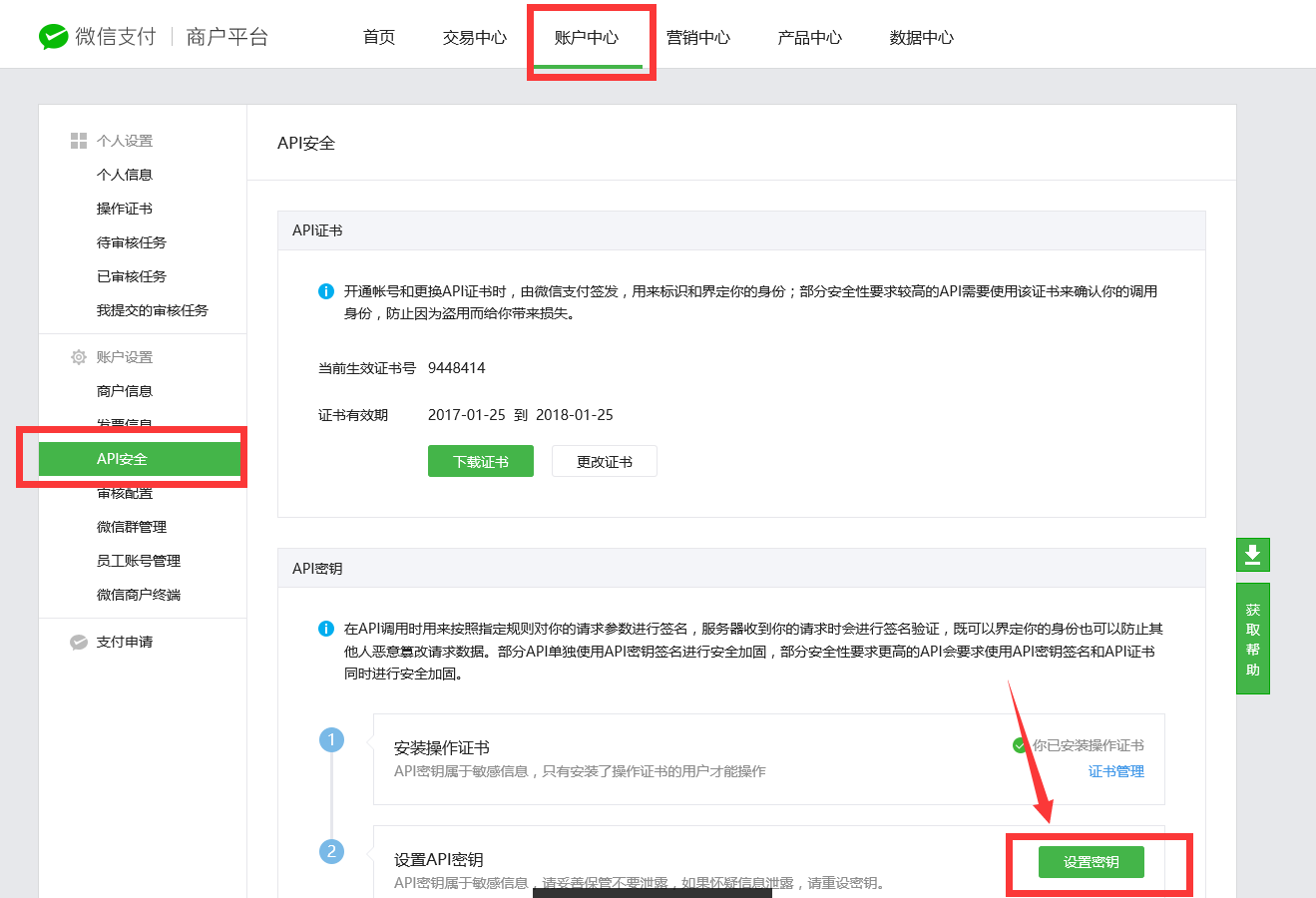Click the 支付申请 checkmark icon
Image resolution: width=1316 pixels, height=898 pixels.
tap(79, 642)
